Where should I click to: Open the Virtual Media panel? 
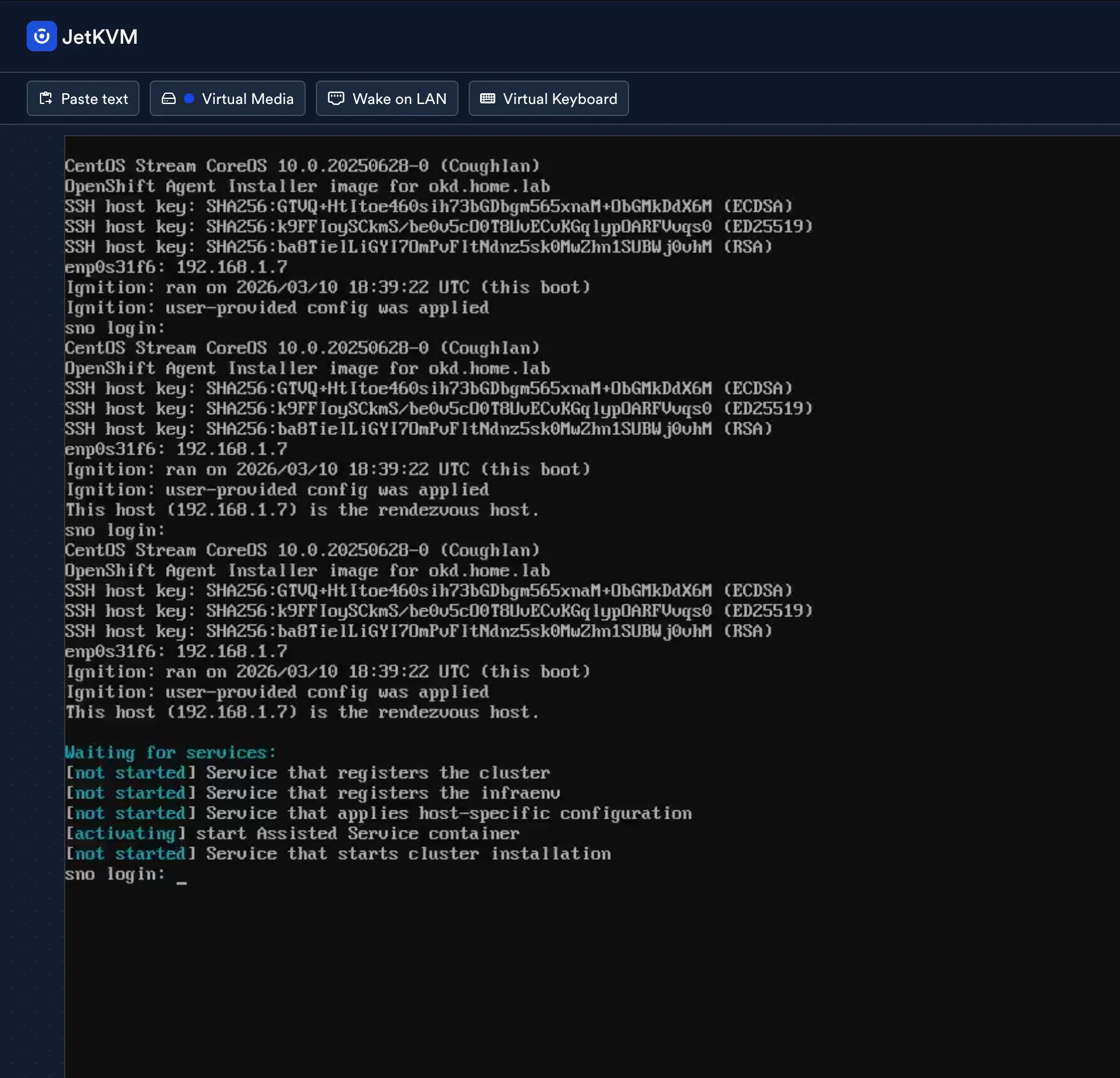coord(228,98)
